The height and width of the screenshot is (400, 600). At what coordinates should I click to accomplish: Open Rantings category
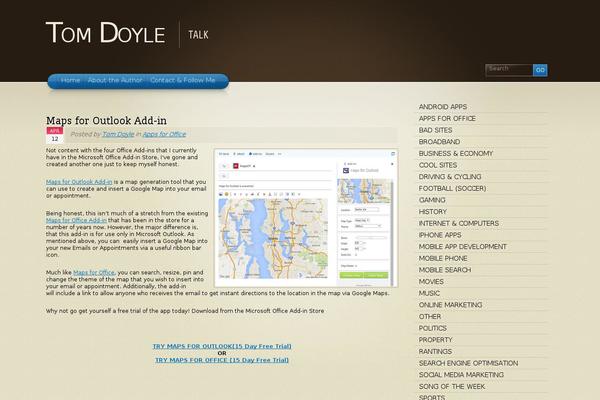pos(435,352)
